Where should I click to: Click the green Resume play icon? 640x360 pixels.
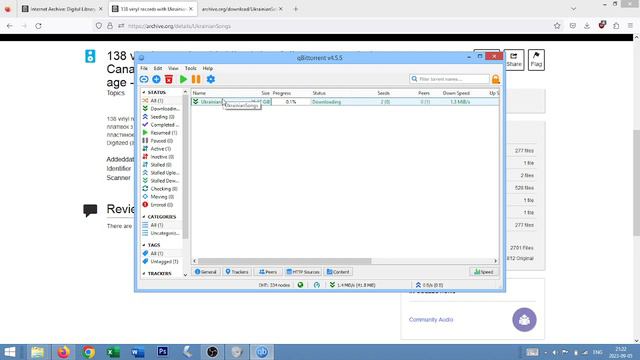[x=183, y=79]
